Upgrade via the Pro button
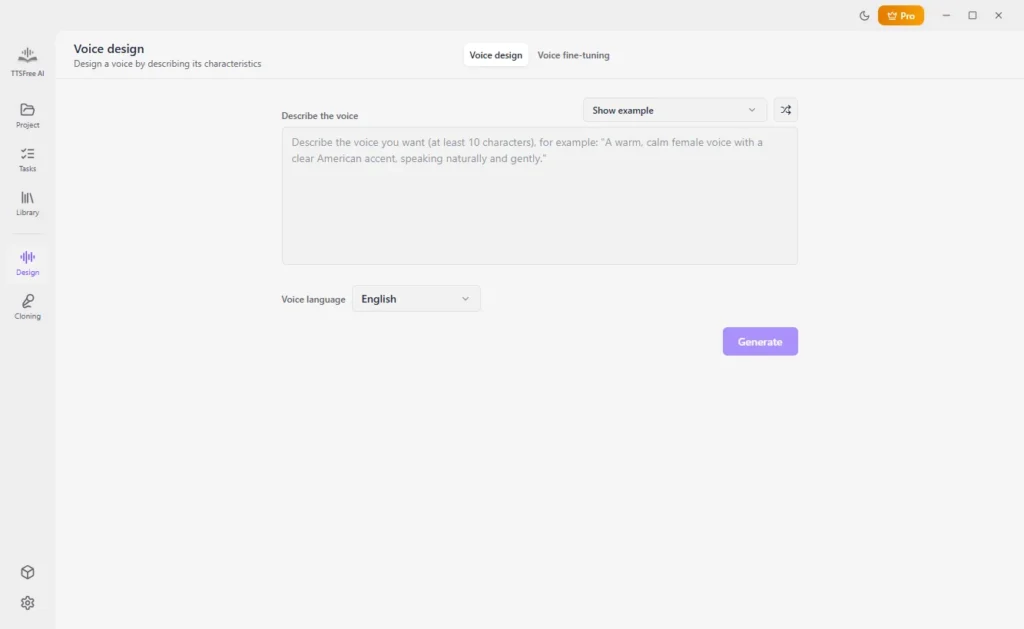The height and width of the screenshot is (629, 1024). pos(901,16)
